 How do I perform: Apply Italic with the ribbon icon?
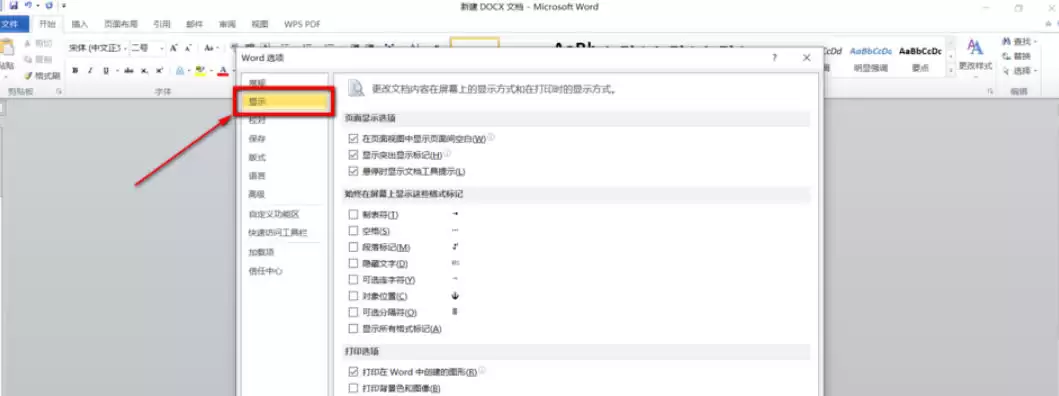pyautogui.click(x=91, y=70)
